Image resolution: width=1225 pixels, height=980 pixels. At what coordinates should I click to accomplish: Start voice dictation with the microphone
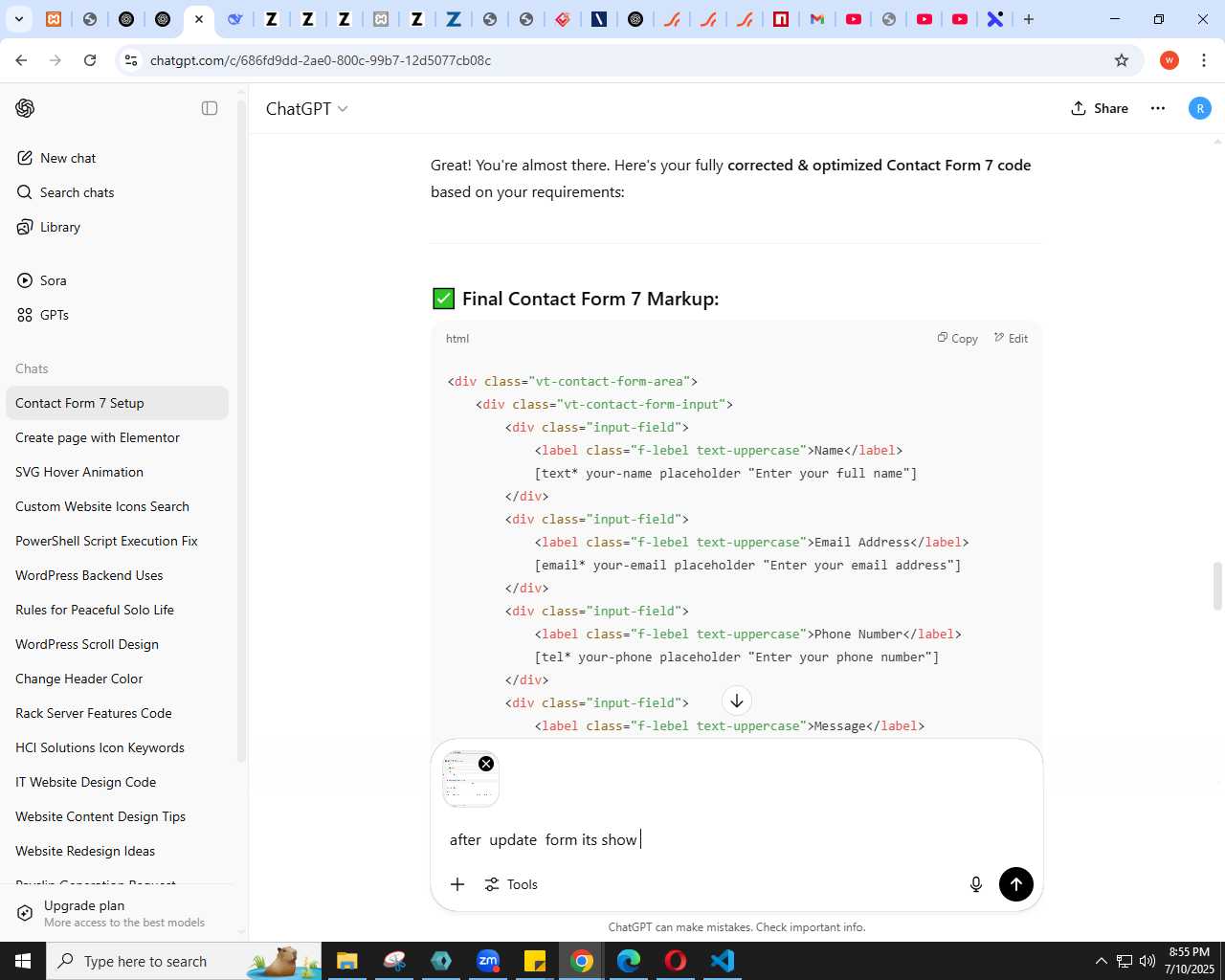pyautogui.click(x=976, y=884)
